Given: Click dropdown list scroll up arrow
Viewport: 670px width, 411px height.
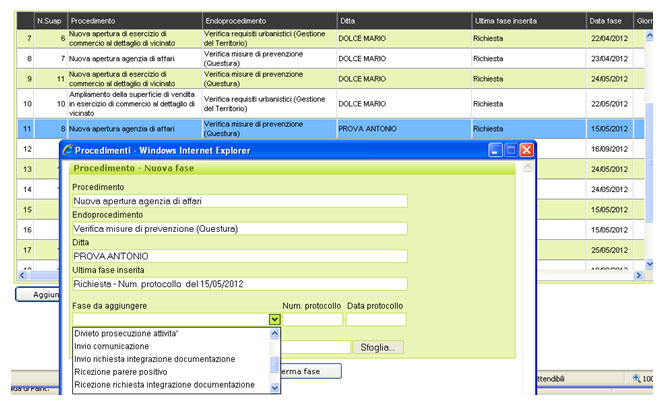Looking at the screenshot, I should pyautogui.click(x=275, y=334).
